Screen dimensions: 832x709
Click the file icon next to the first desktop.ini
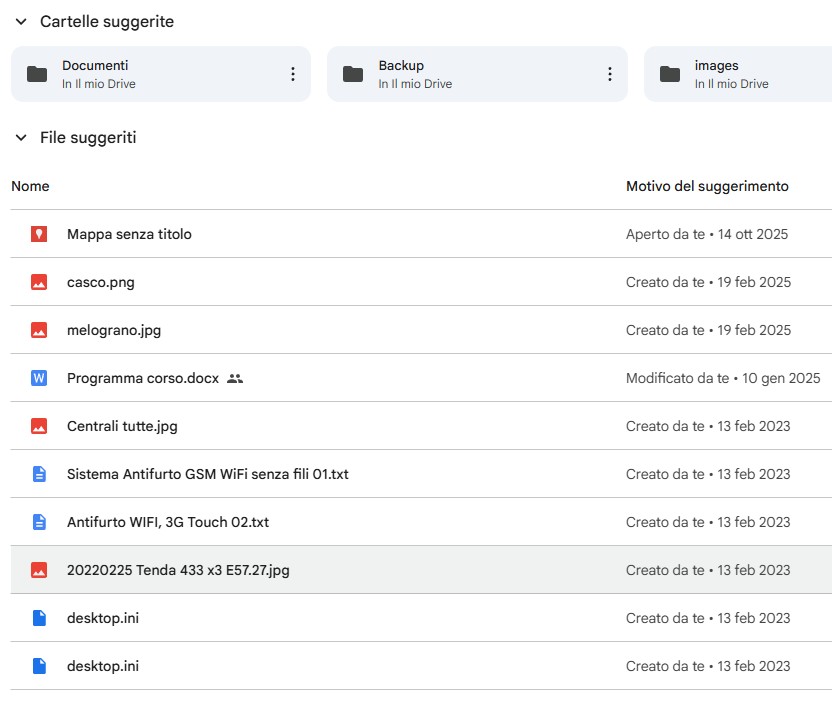click(x=37, y=618)
